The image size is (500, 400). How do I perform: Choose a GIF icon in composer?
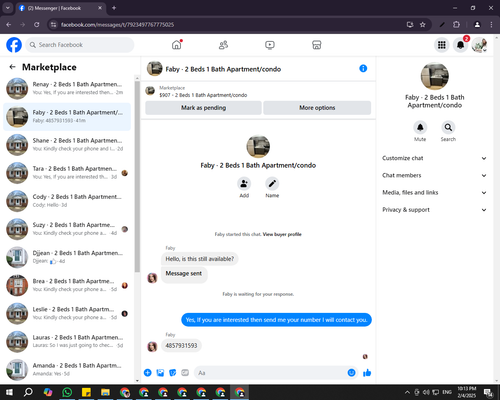coord(185,373)
